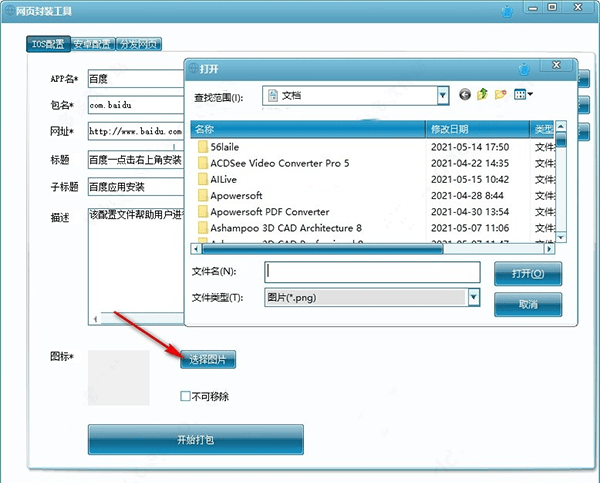Click the icon preview placeholder
Image resolution: width=600 pixels, height=483 pixels.
click(119, 378)
